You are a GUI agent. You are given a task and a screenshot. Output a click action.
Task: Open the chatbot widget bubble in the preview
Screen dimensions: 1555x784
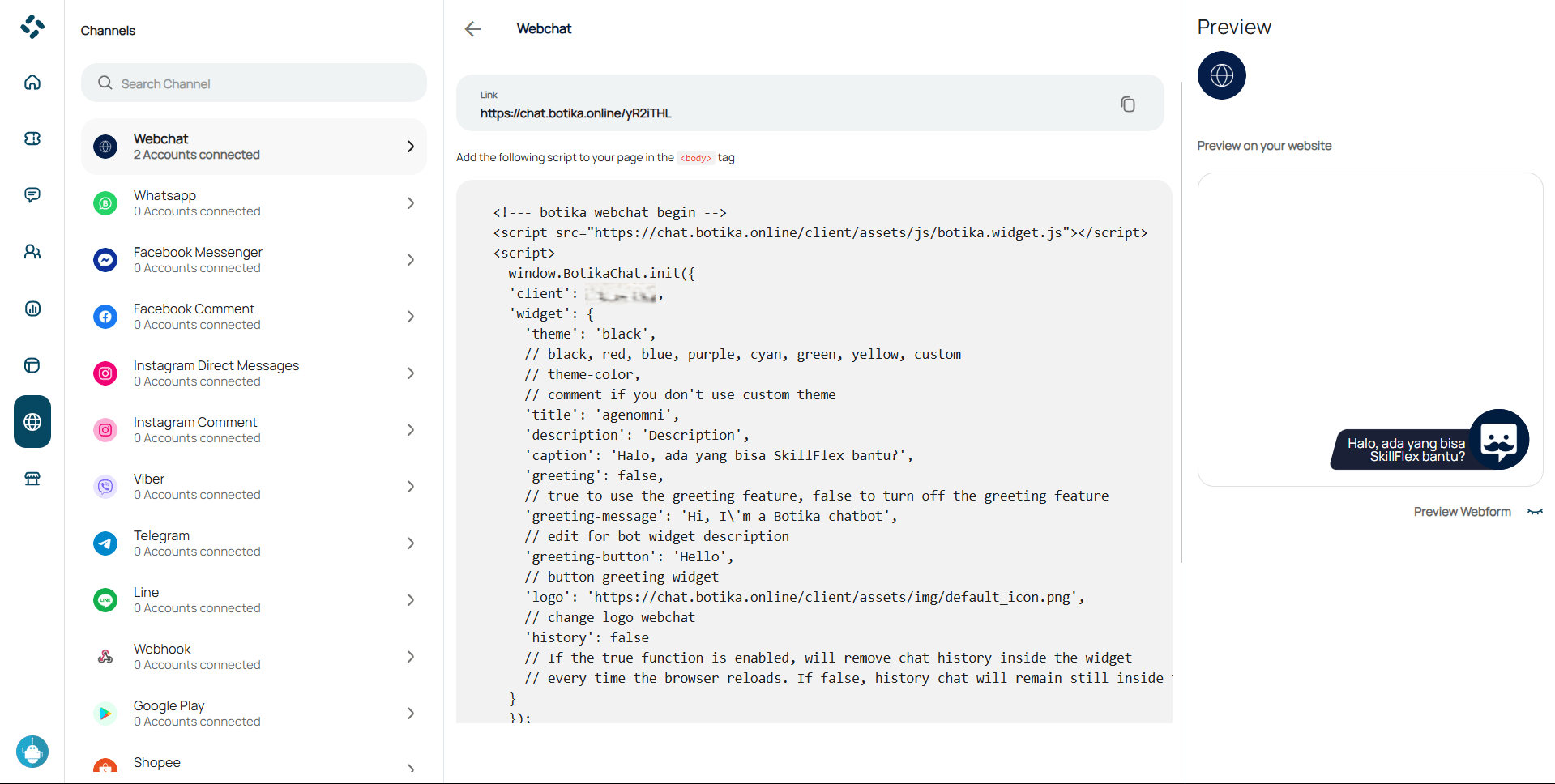(x=1499, y=439)
